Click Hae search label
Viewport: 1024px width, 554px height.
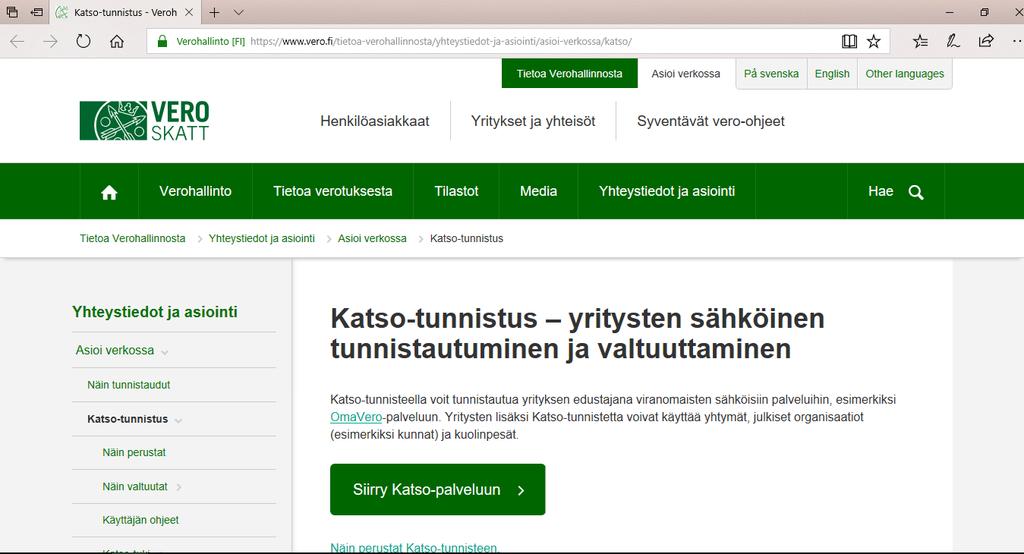pyautogui.click(x=880, y=191)
